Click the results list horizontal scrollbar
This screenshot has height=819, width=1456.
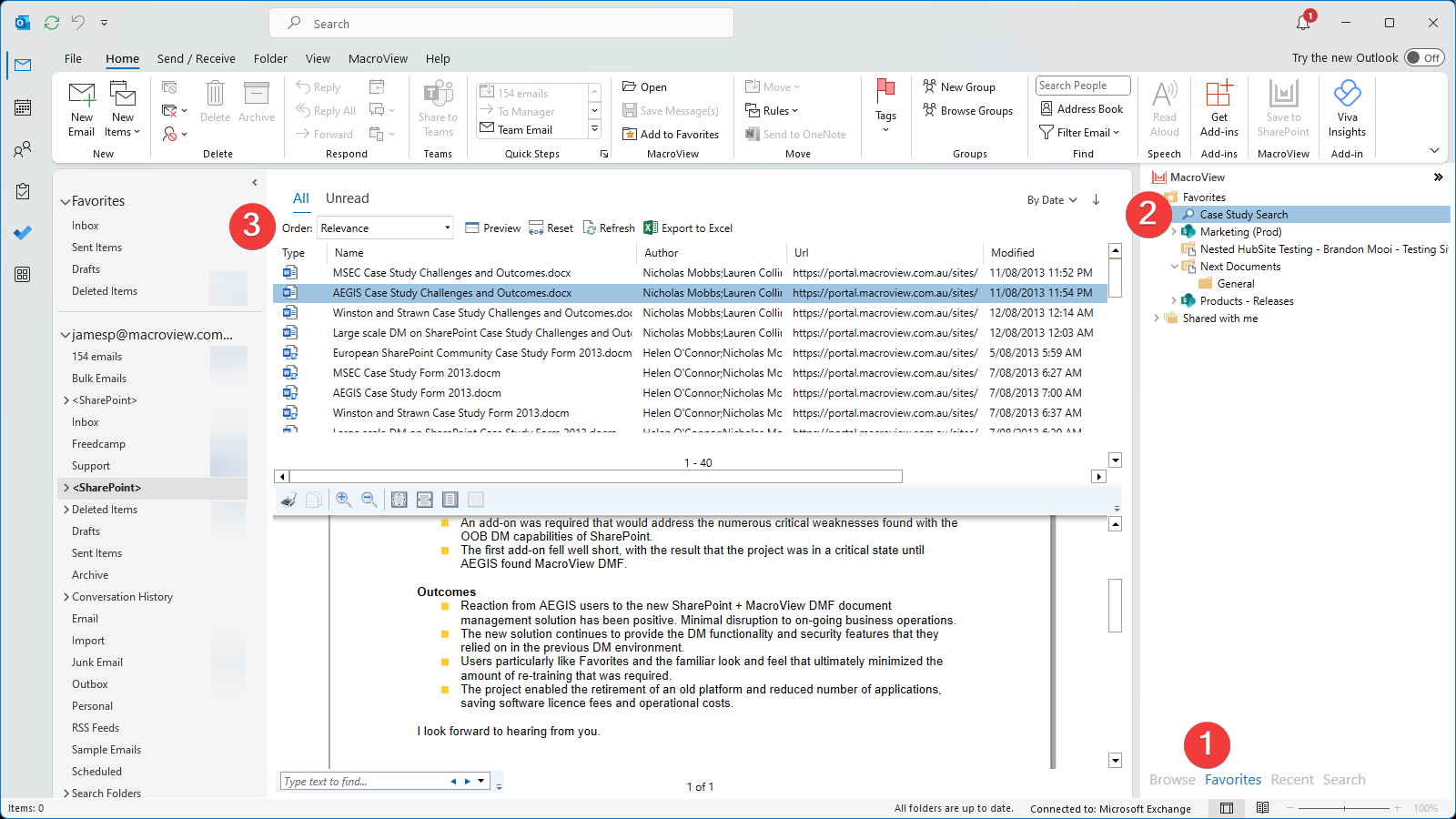pyautogui.click(x=596, y=477)
